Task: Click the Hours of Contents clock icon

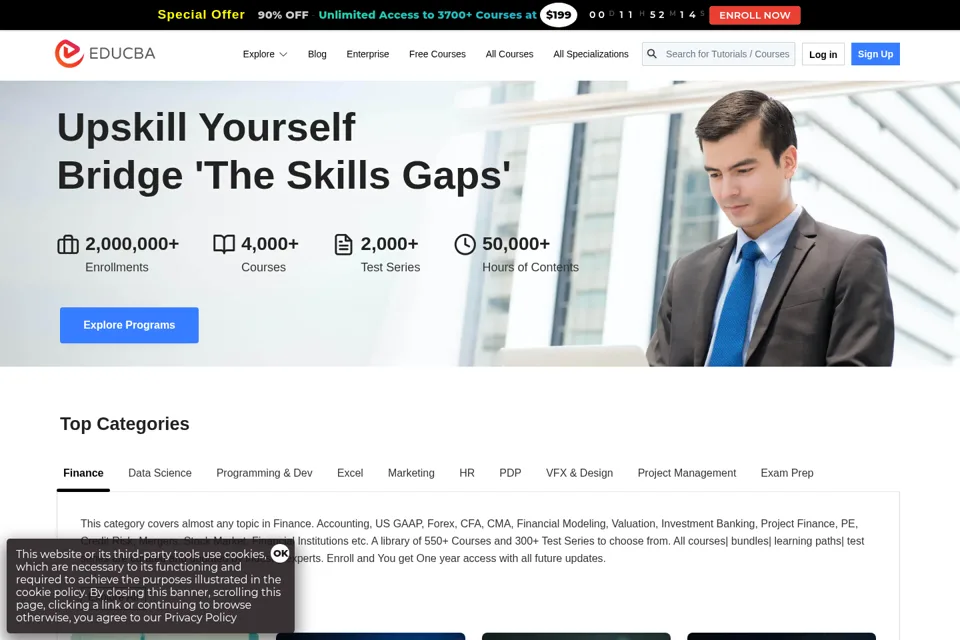Action: pyautogui.click(x=465, y=244)
